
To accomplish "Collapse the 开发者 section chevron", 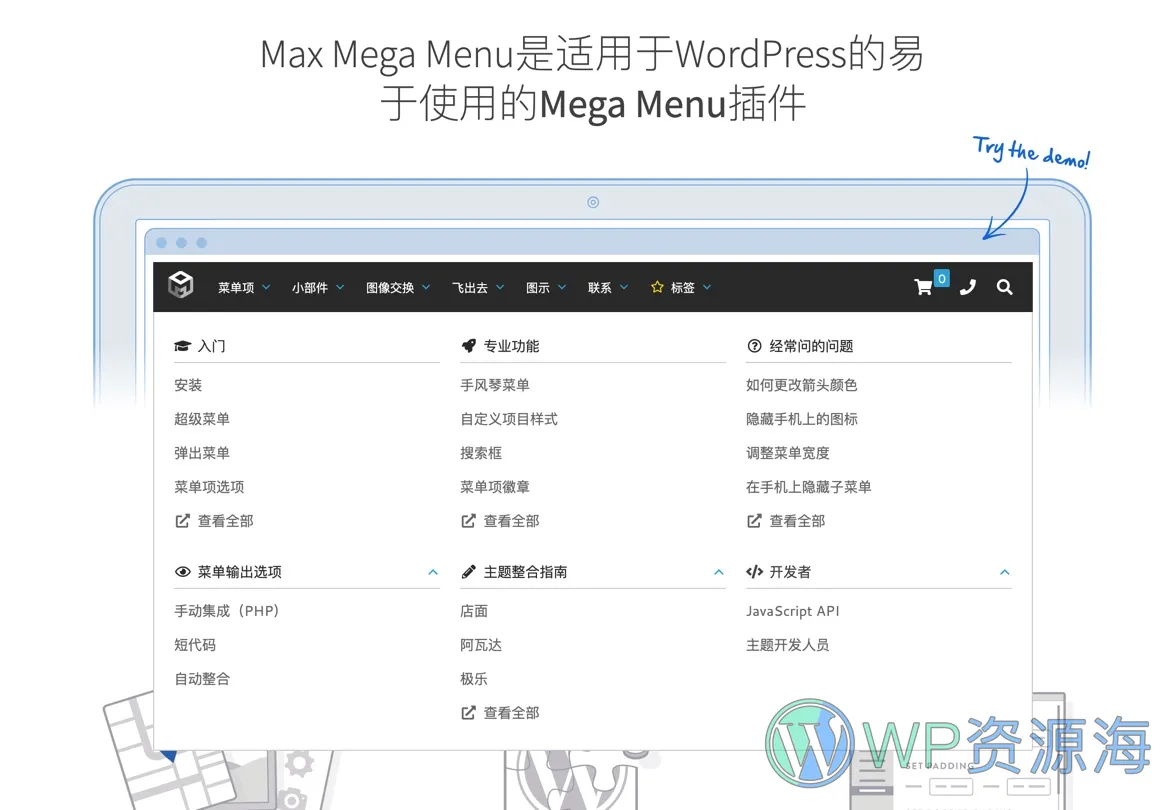I will click(x=1004, y=572).
